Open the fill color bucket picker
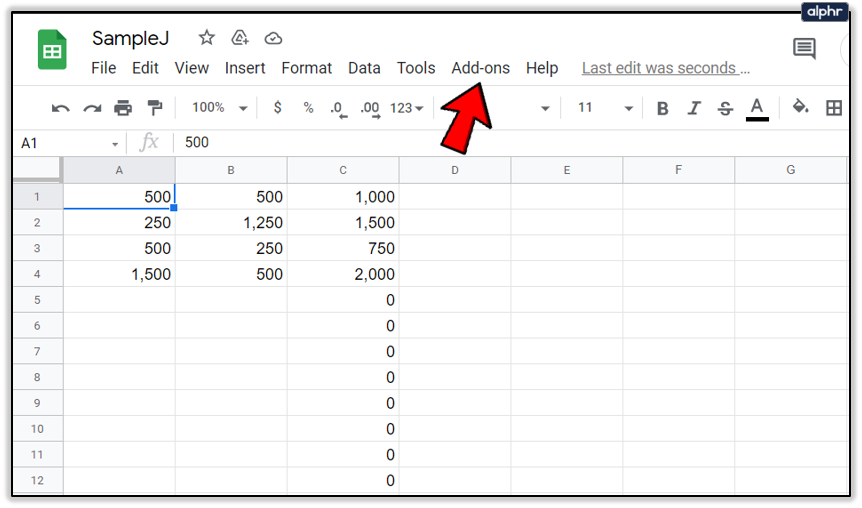This screenshot has height=508, width=862. (x=800, y=107)
